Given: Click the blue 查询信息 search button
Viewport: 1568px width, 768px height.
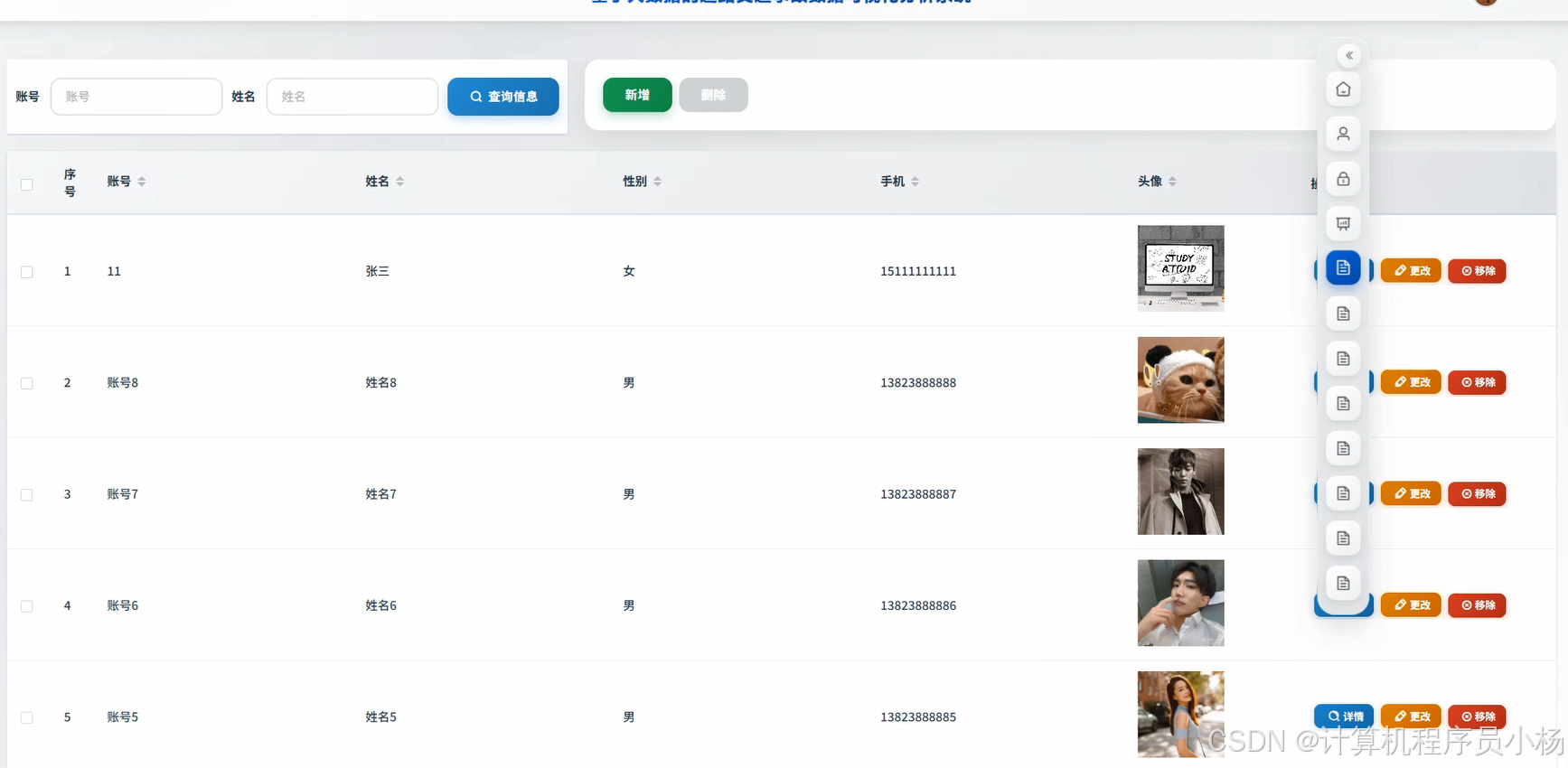Looking at the screenshot, I should [x=503, y=97].
